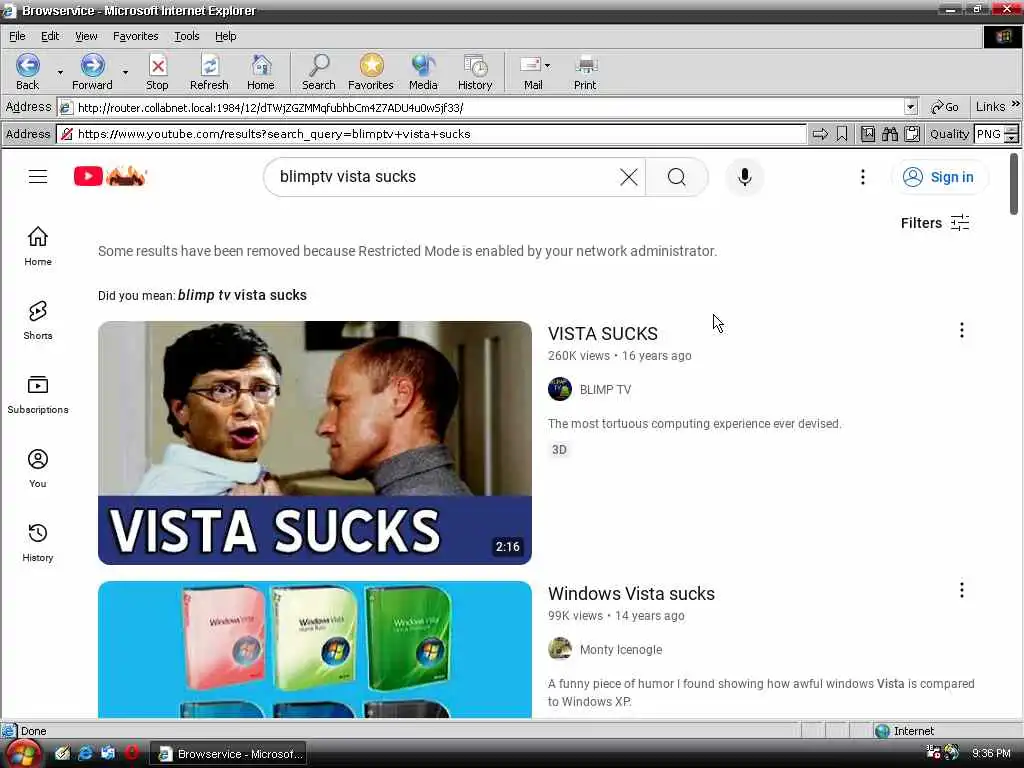Screen dimensions: 1024x768
Task: Click the IE Back toolbar button
Action: pyautogui.click(x=27, y=72)
